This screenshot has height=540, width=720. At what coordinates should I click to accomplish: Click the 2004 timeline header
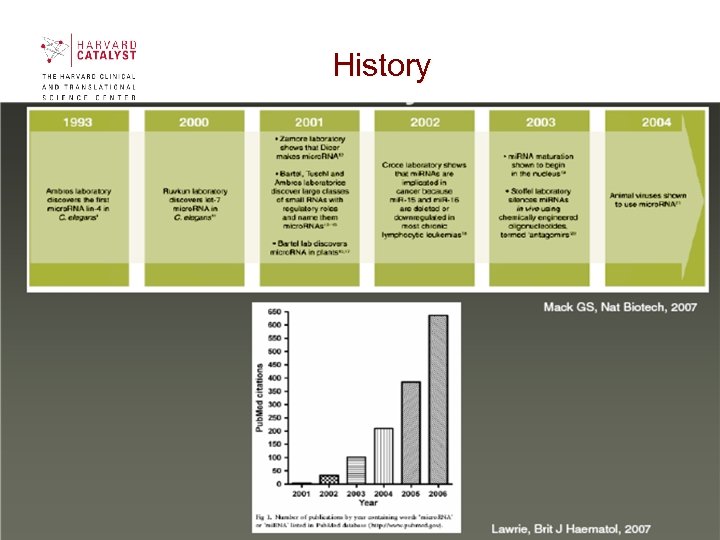pyautogui.click(x=656, y=122)
